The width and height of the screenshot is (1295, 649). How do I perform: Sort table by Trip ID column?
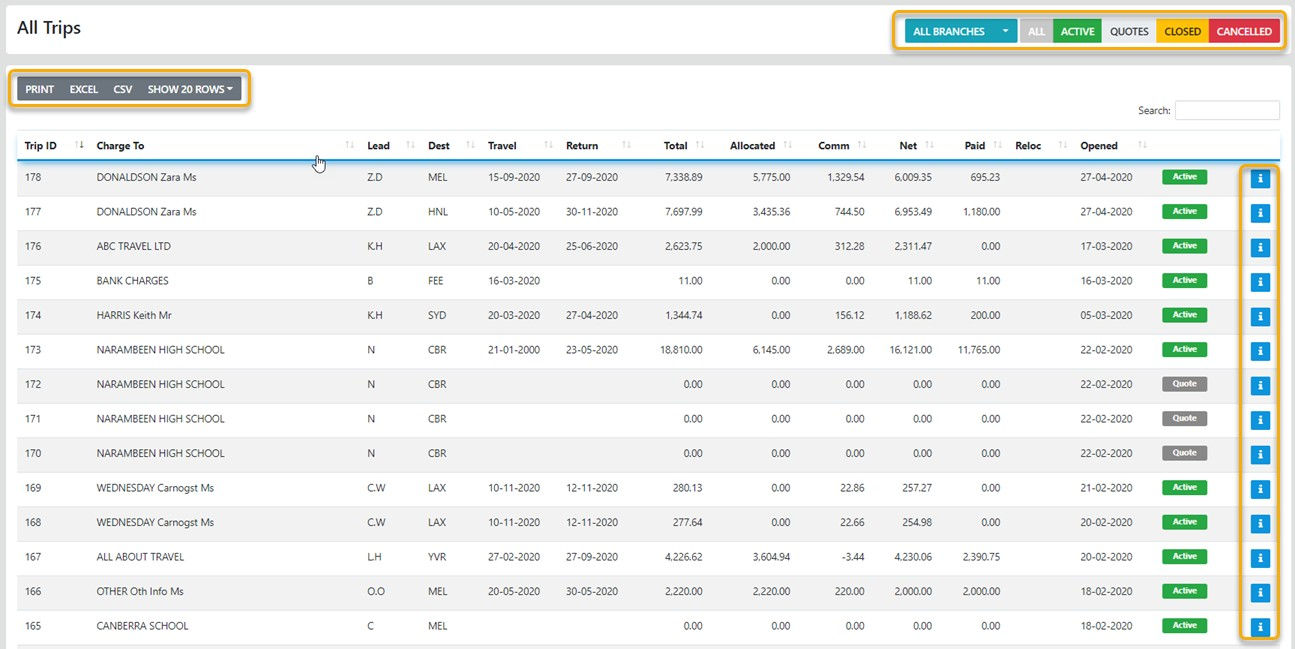click(x=41, y=146)
